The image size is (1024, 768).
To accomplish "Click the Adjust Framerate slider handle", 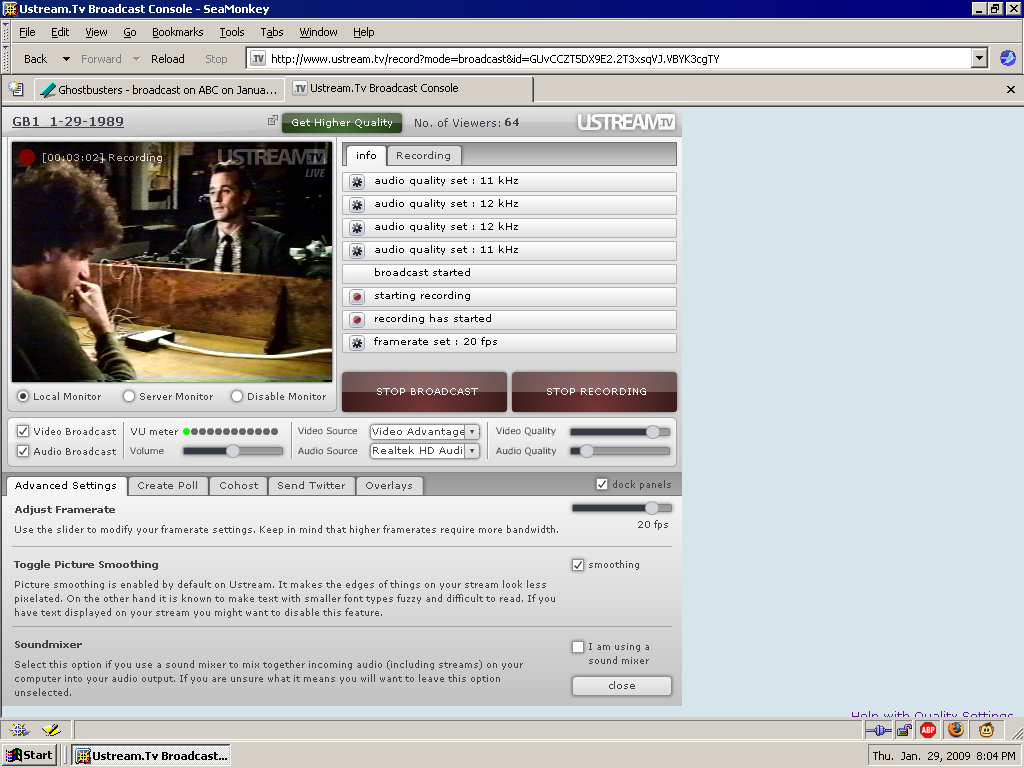I will pos(652,507).
